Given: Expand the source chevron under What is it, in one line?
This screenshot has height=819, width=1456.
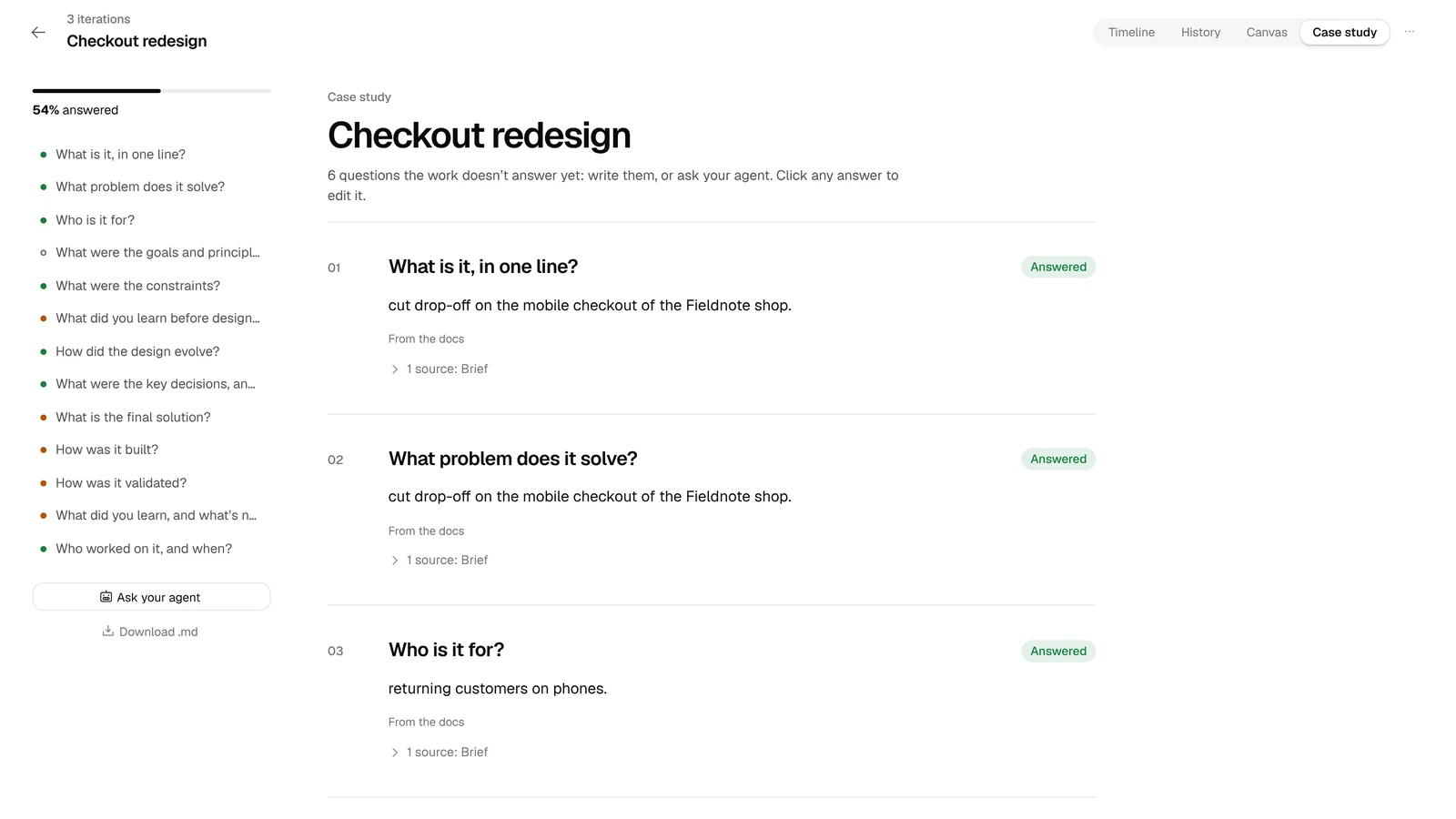Looking at the screenshot, I should pos(395,369).
